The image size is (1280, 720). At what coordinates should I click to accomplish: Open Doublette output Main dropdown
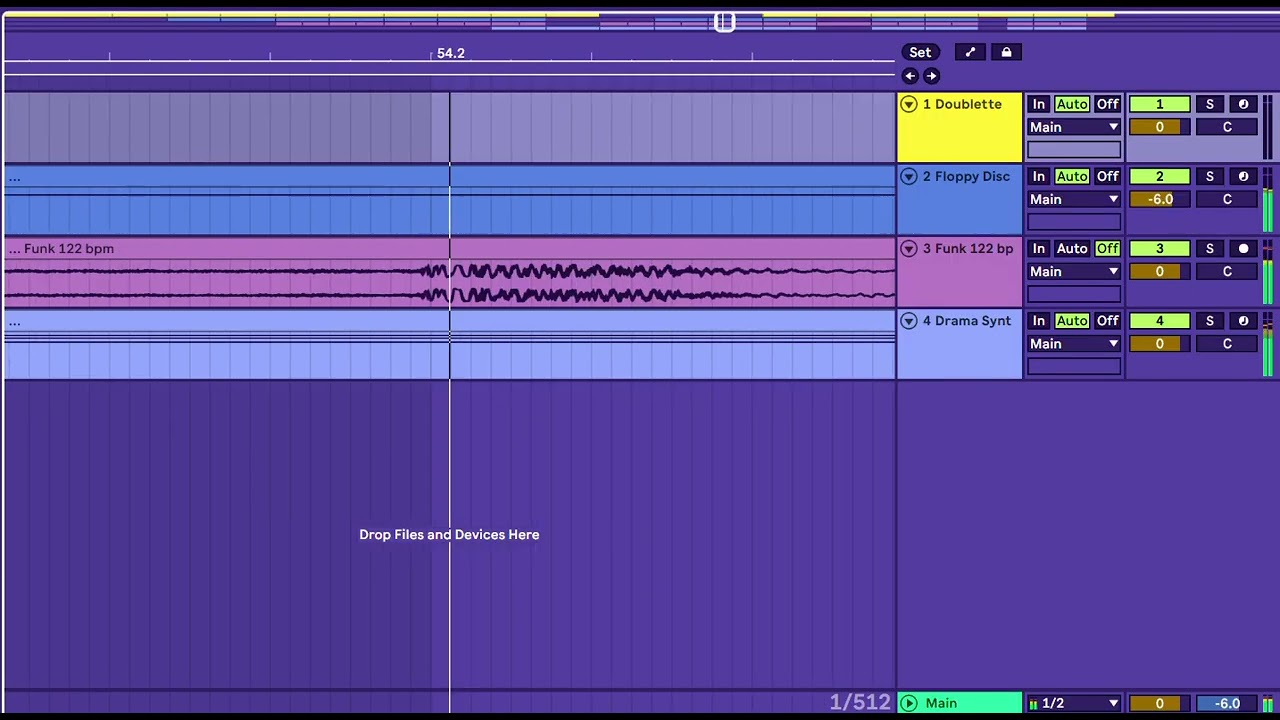click(x=1074, y=127)
